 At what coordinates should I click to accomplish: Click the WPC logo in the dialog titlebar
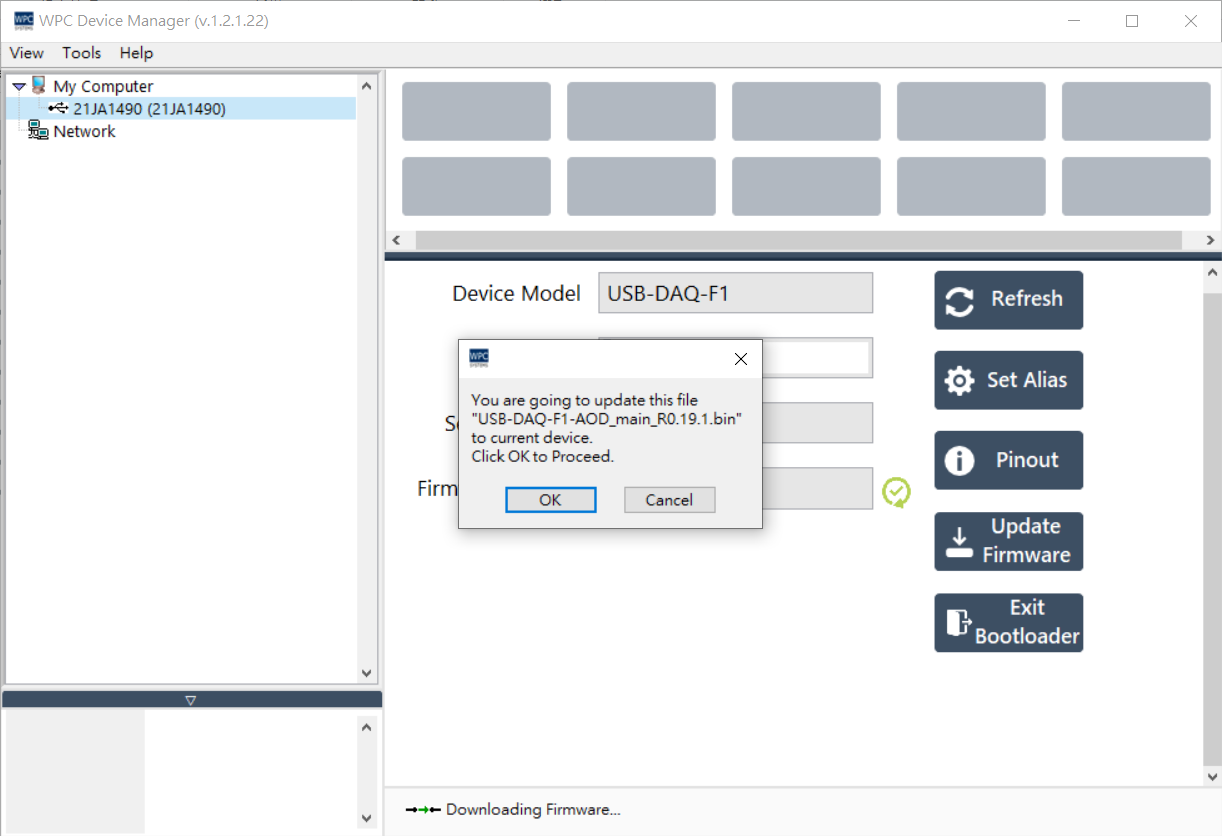(x=479, y=358)
